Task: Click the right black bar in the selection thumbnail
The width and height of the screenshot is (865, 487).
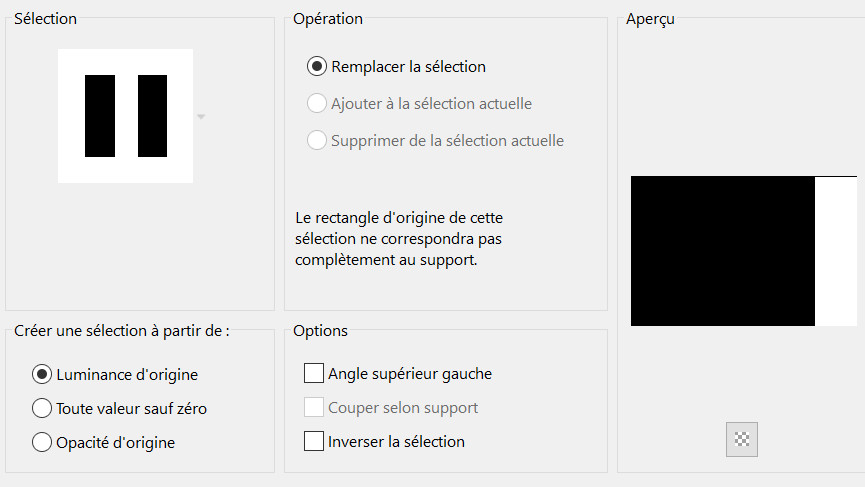Action: [x=152, y=116]
